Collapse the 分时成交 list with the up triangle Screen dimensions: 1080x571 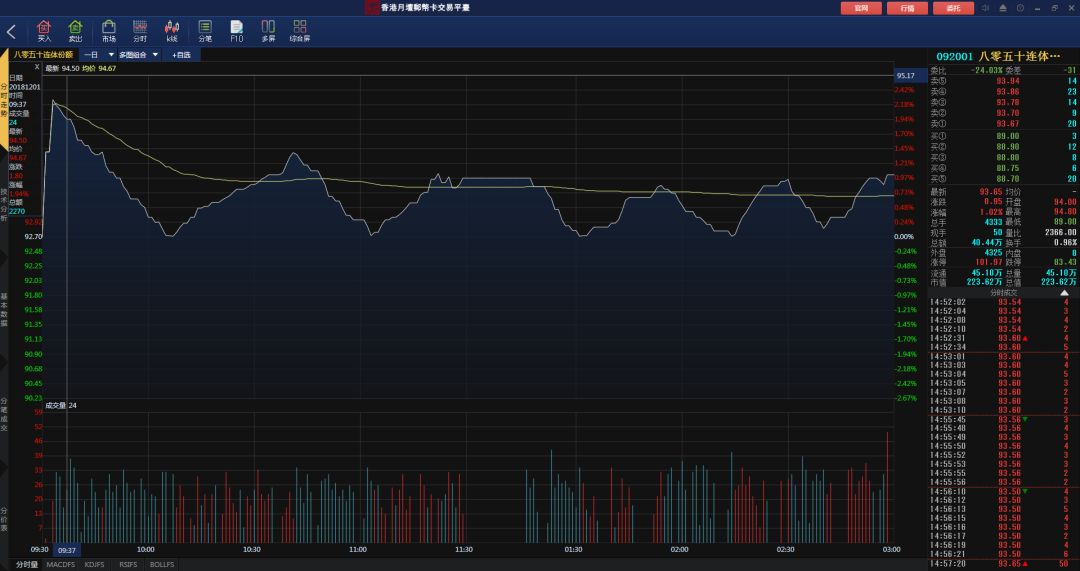point(1064,293)
